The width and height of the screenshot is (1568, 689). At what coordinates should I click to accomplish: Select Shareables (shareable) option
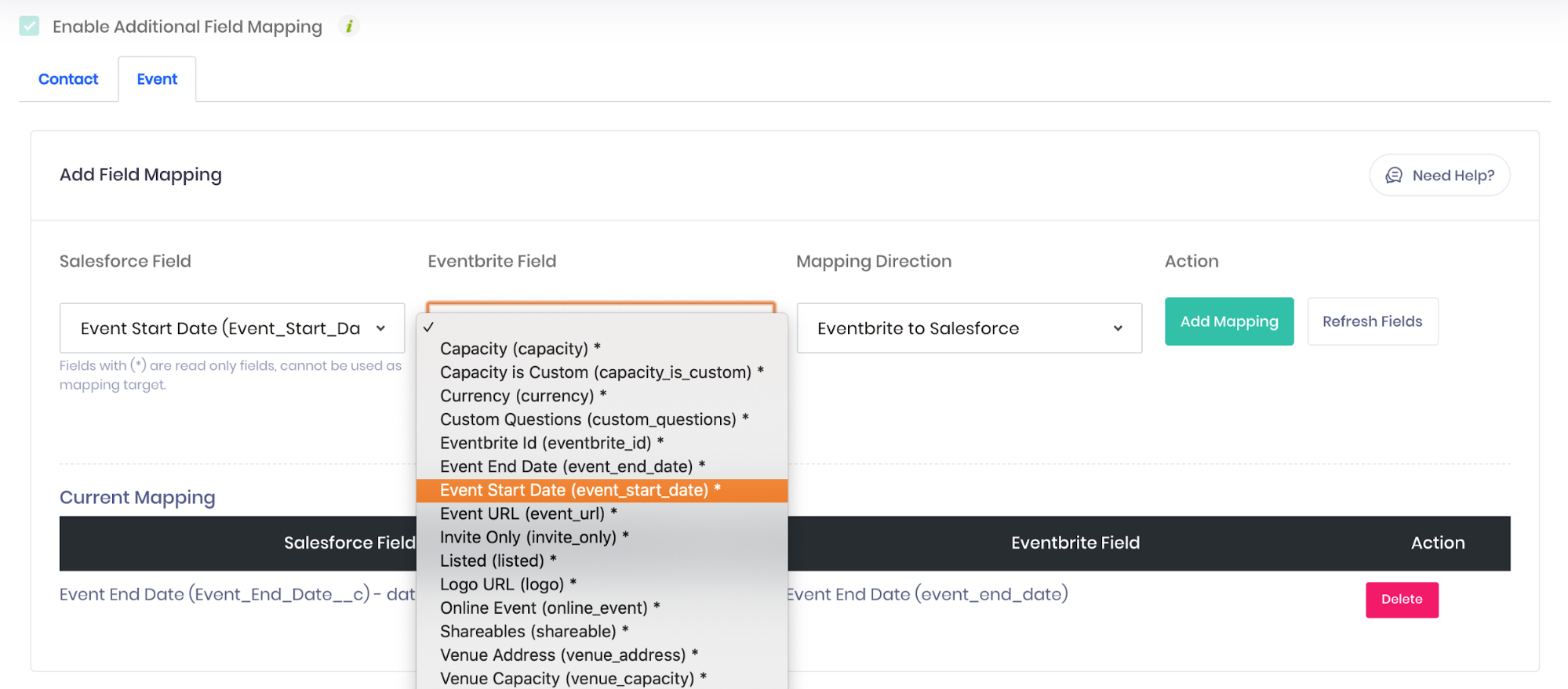pyautogui.click(x=602, y=631)
